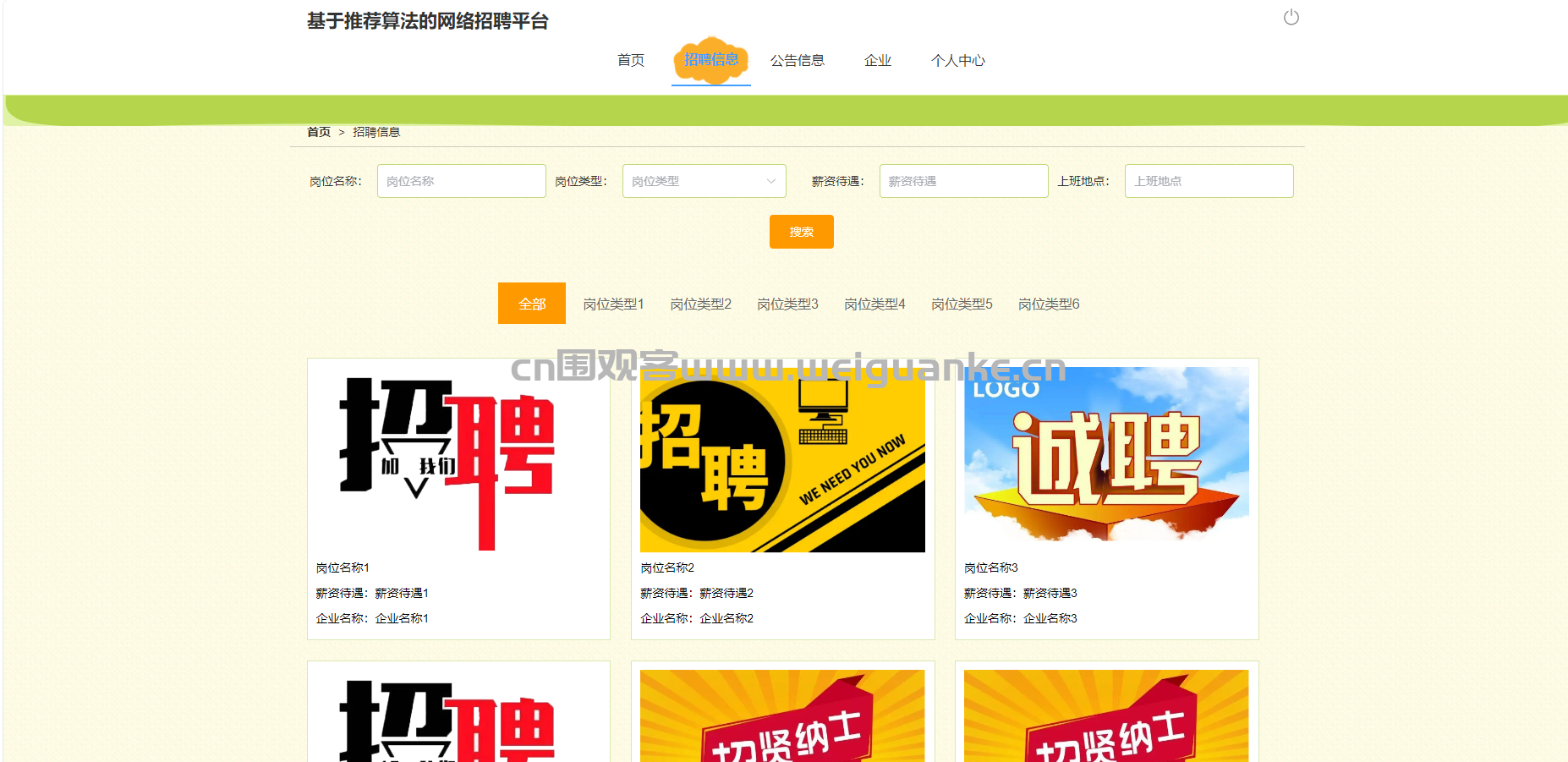Filter by 岗位类型1
Viewport: 1568px width, 762px height.
click(613, 304)
